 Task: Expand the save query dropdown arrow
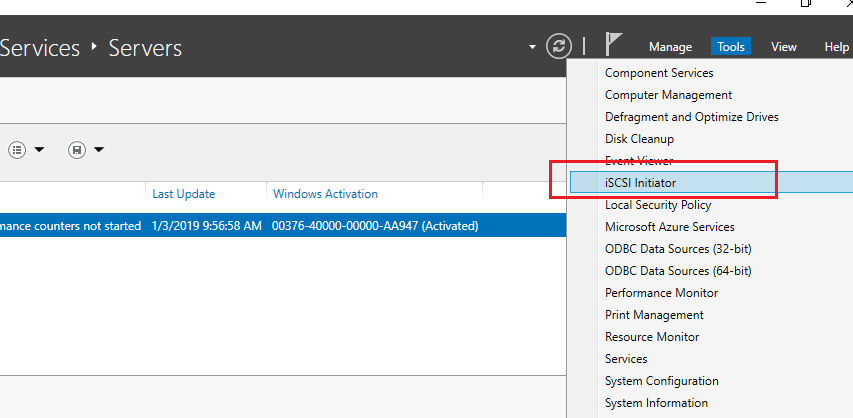click(x=99, y=150)
